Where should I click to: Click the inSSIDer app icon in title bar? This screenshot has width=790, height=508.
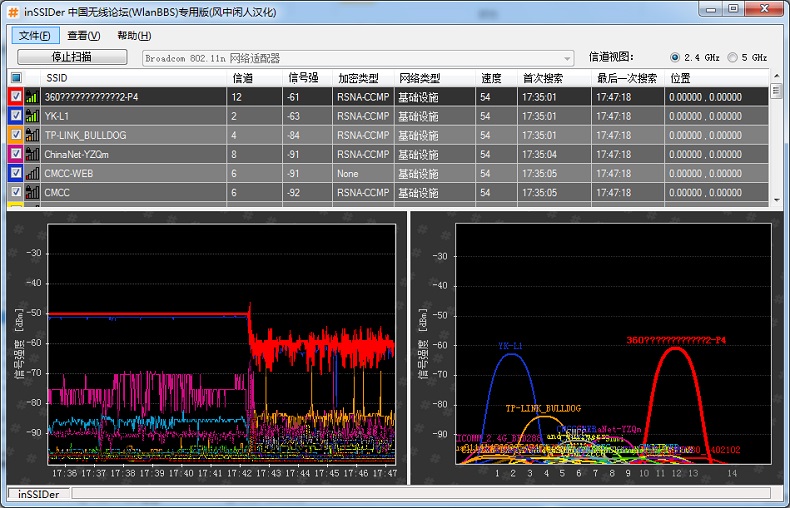pos(13,10)
